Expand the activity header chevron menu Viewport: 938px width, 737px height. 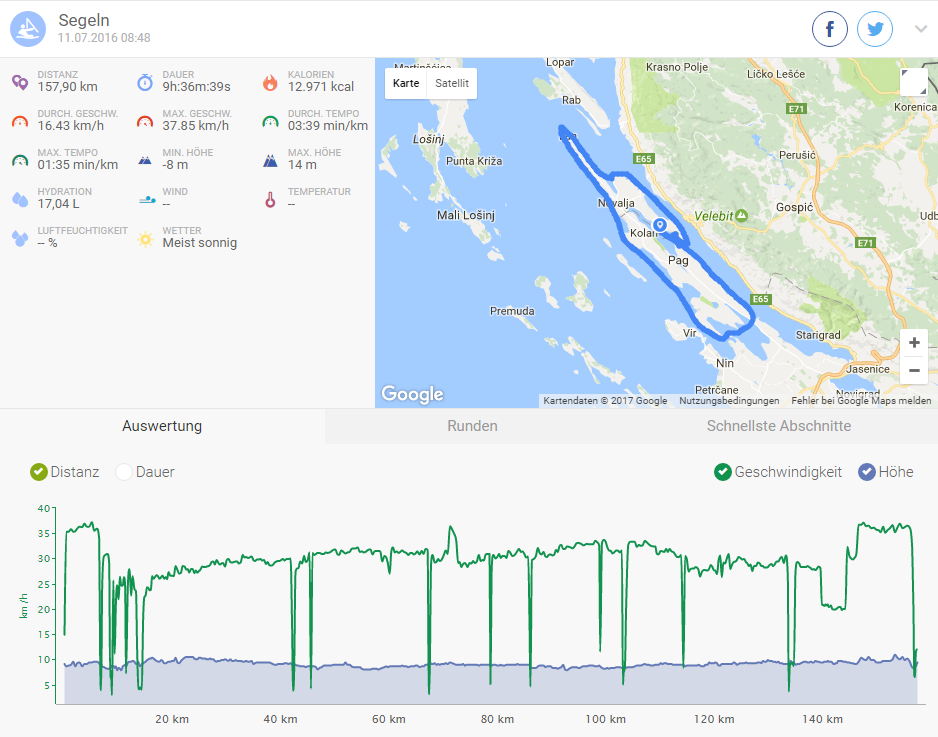[921, 29]
